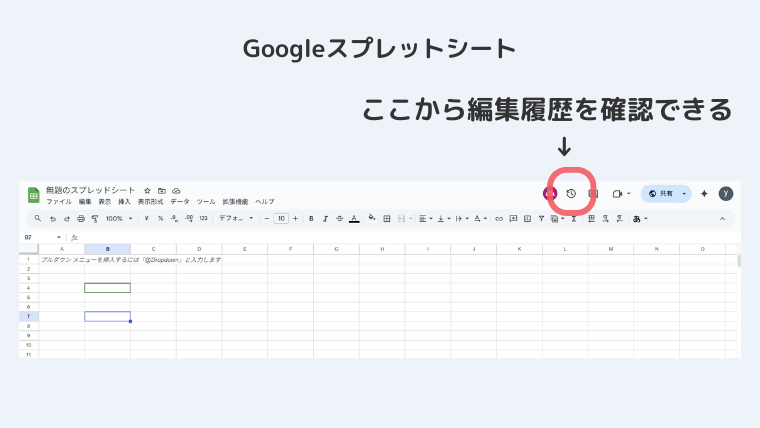The height and width of the screenshot is (428, 760).
Task: Open the 表示形式 menu
Action: point(150,202)
